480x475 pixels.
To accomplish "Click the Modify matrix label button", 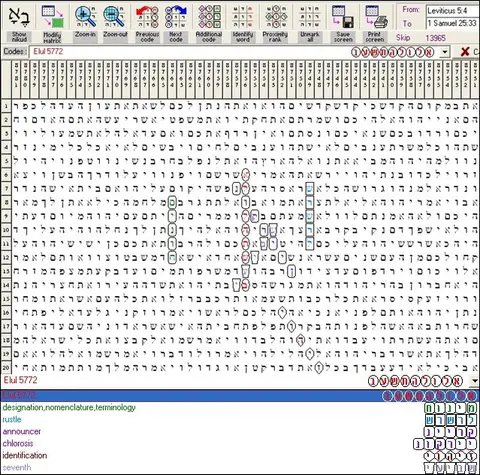I will click(52, 37).
